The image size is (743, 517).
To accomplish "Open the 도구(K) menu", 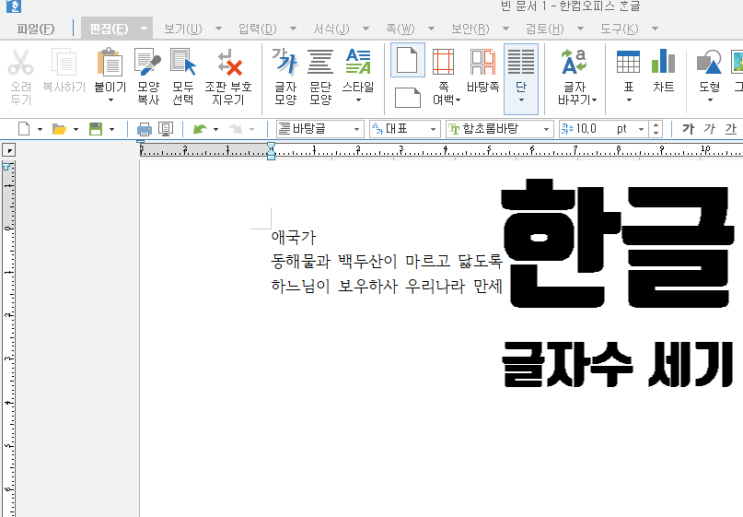I will (x=619, y=29).
